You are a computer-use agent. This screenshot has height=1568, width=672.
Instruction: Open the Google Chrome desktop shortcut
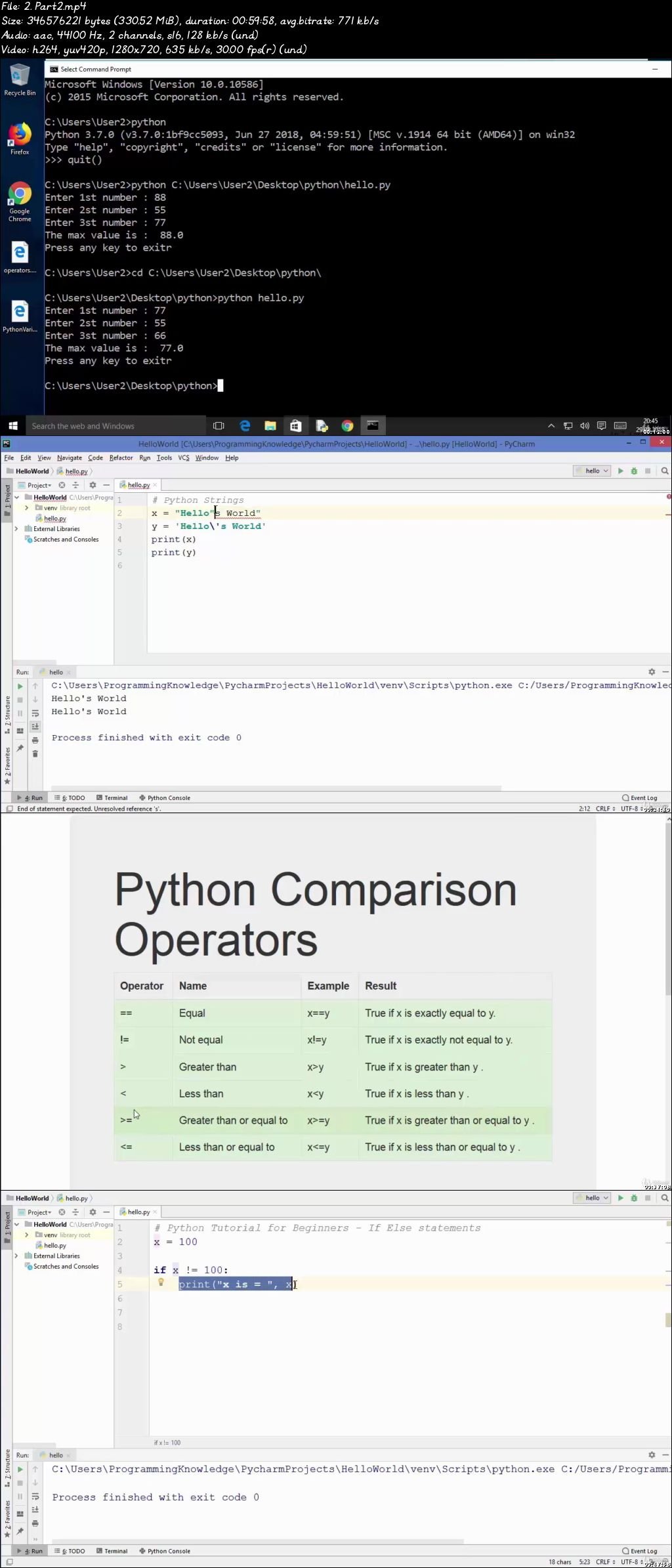pyautogui.click(x=20, y=201)
